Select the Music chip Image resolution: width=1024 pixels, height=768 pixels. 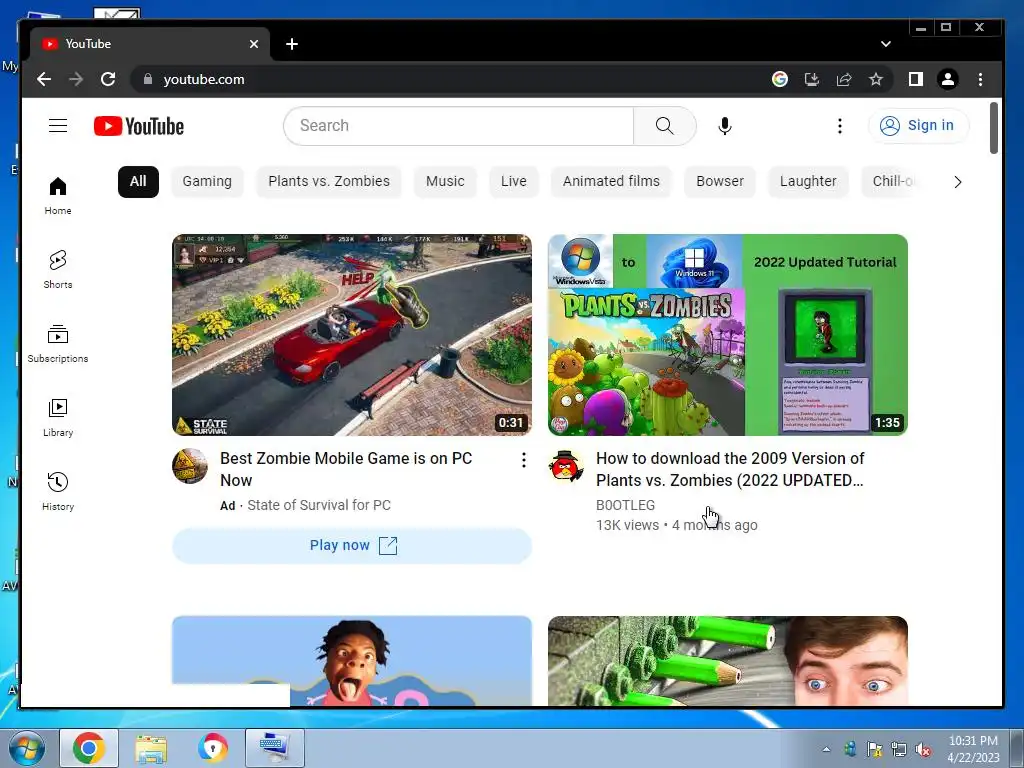tap(445, 182)
